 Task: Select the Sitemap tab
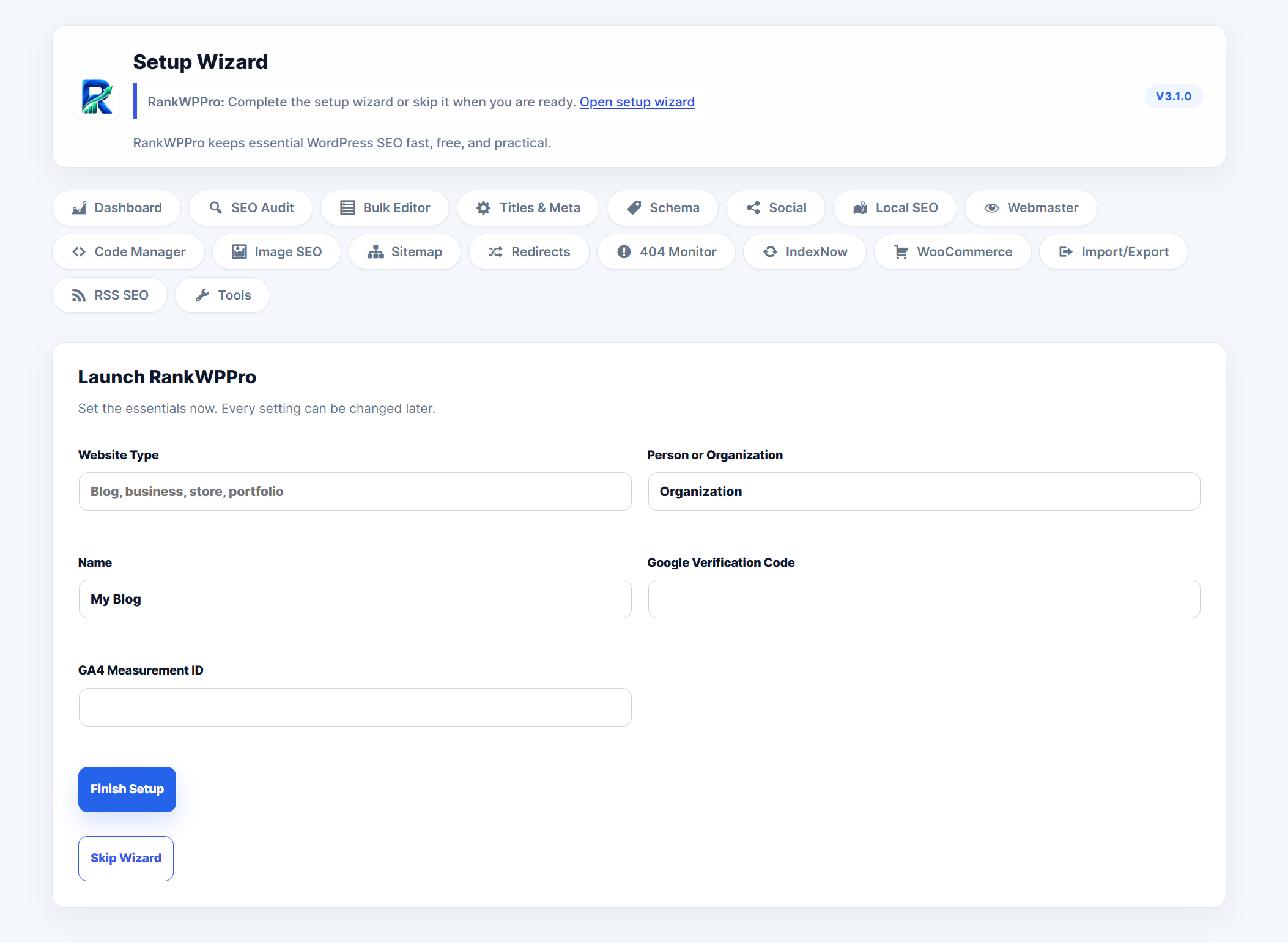[405, 252]
